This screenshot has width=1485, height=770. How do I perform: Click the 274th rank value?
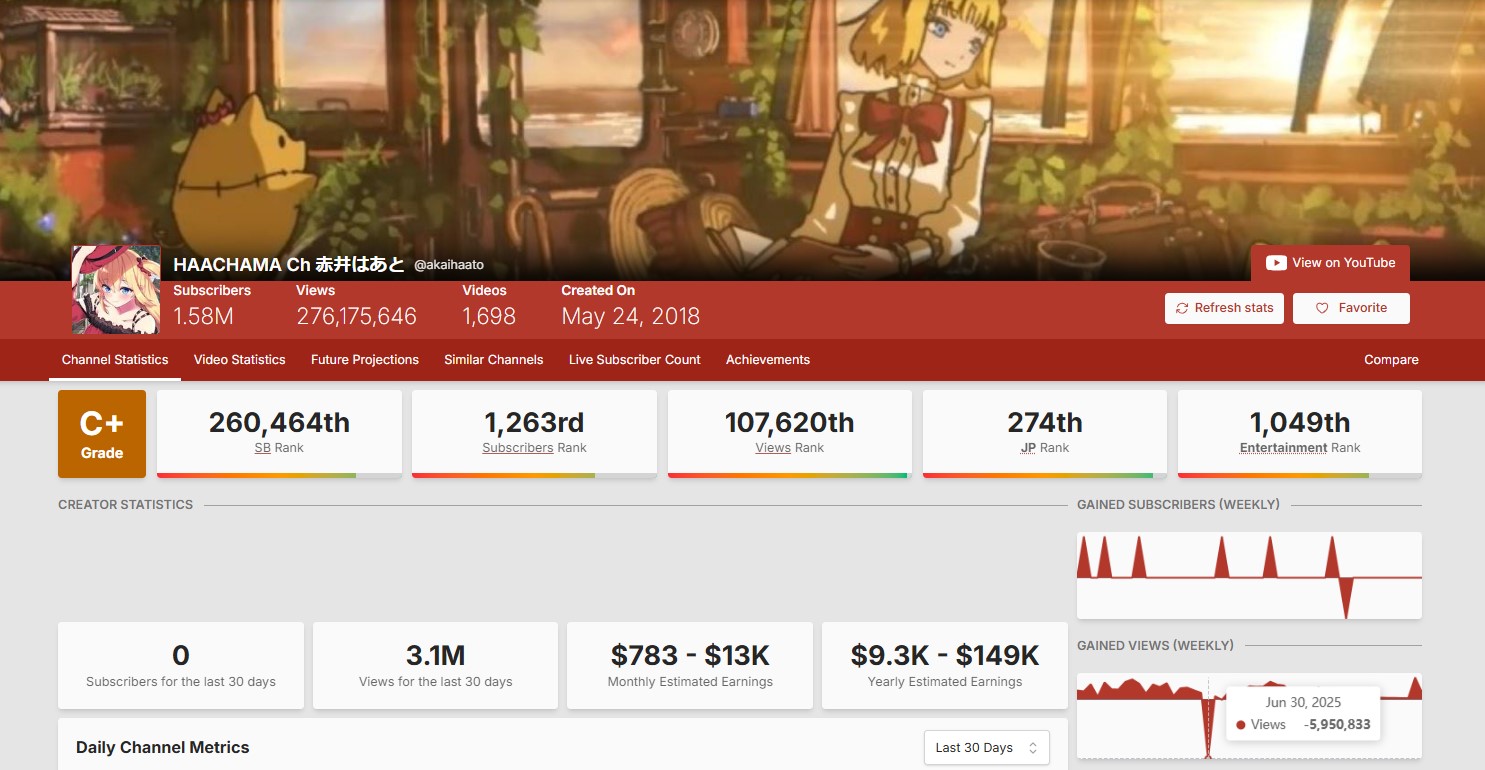coord(1045,423)
